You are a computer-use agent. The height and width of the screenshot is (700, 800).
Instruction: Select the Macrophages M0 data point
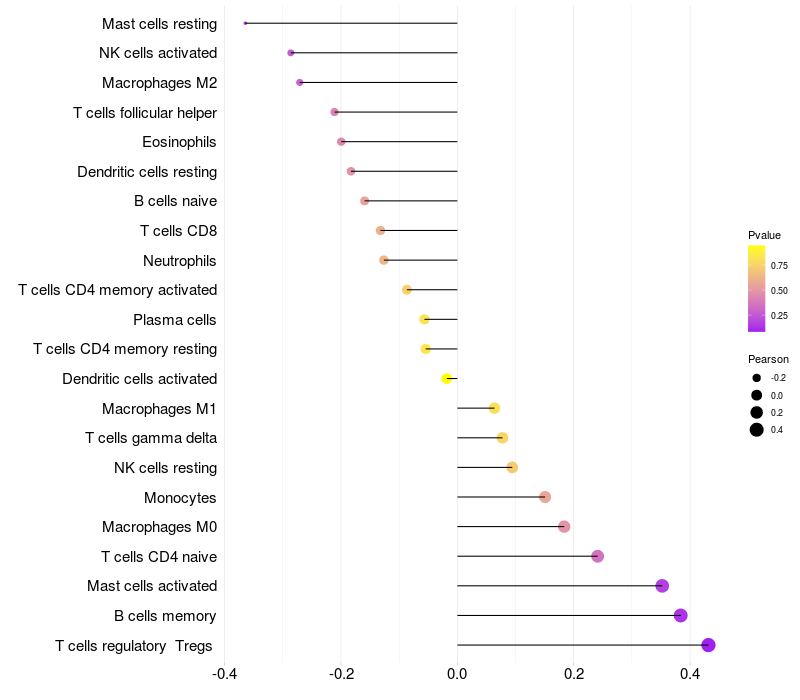(564, 527)
